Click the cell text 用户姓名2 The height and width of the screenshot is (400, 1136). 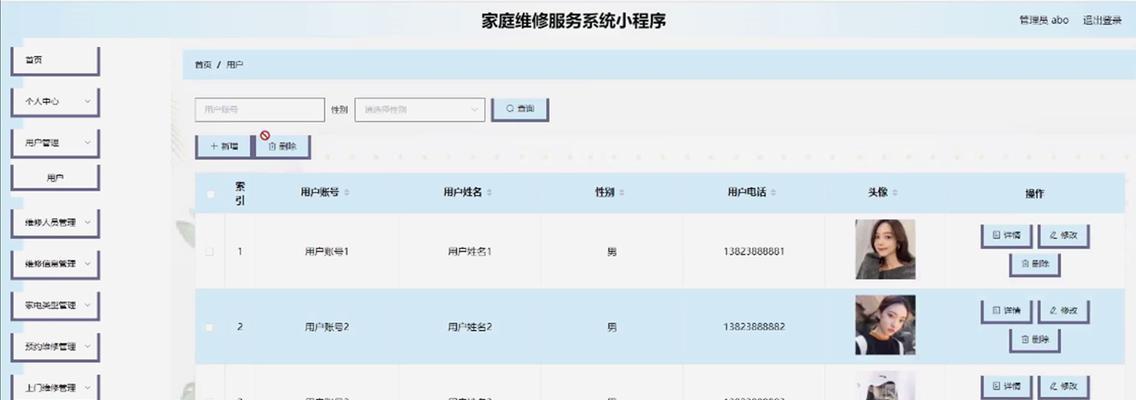tap(469, 327)
